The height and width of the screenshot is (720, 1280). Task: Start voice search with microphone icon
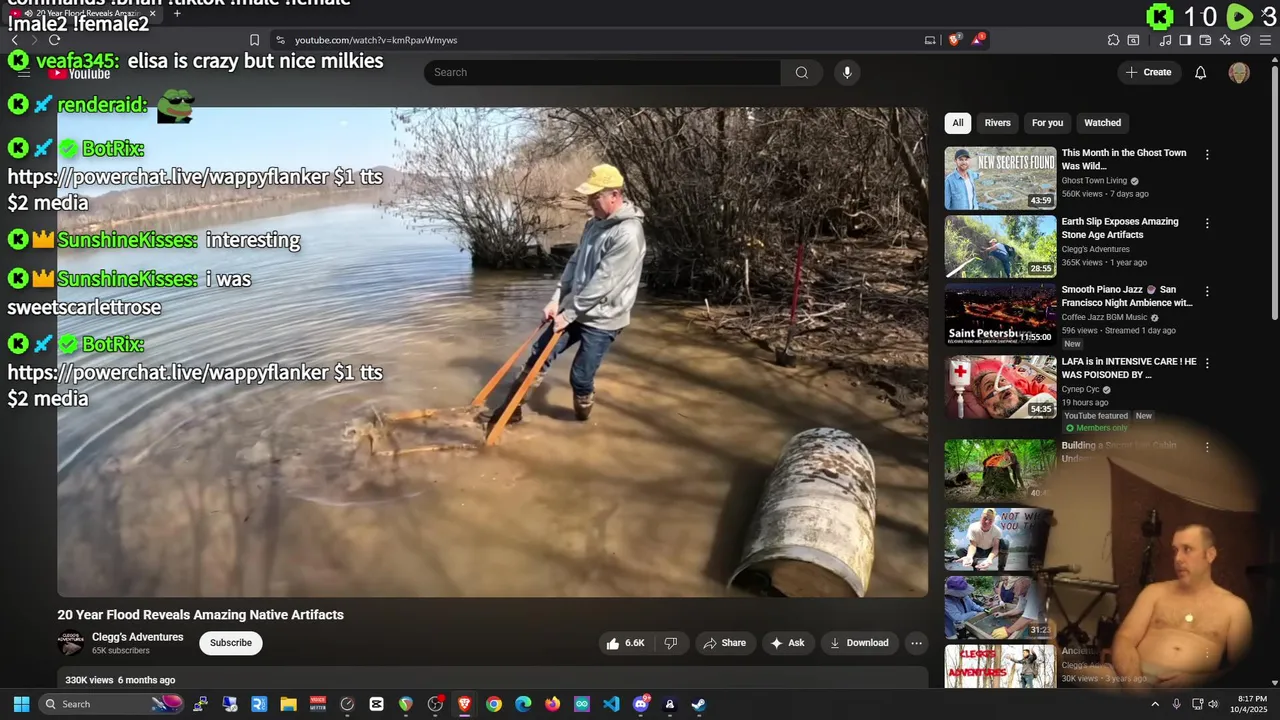[847, 72]
